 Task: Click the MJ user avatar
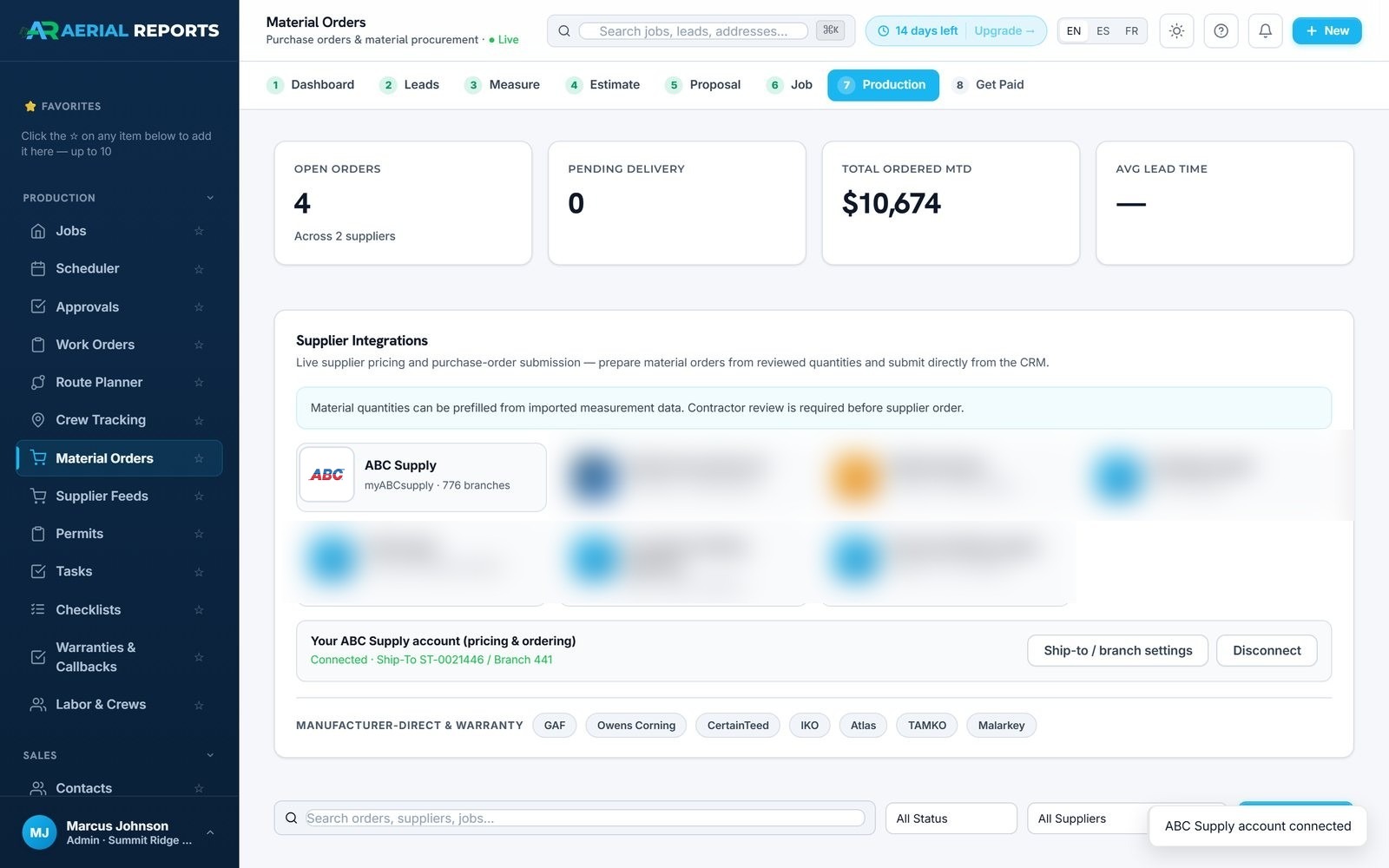(x=40, y=833)
